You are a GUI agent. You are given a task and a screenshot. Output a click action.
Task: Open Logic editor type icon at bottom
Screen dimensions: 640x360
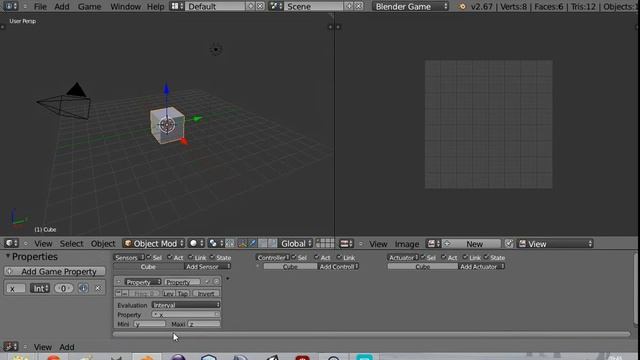pyautogui.click(x=11, y=347)
